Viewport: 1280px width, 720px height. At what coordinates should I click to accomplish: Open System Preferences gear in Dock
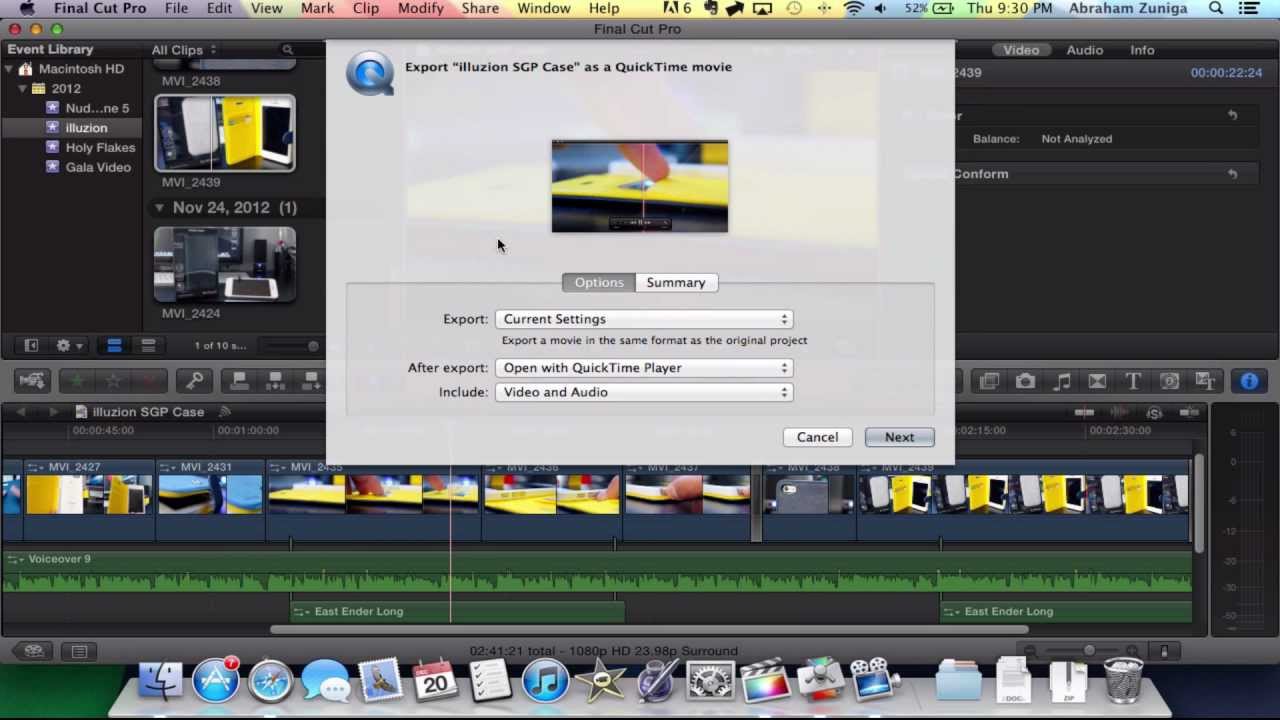coord(710,682)
